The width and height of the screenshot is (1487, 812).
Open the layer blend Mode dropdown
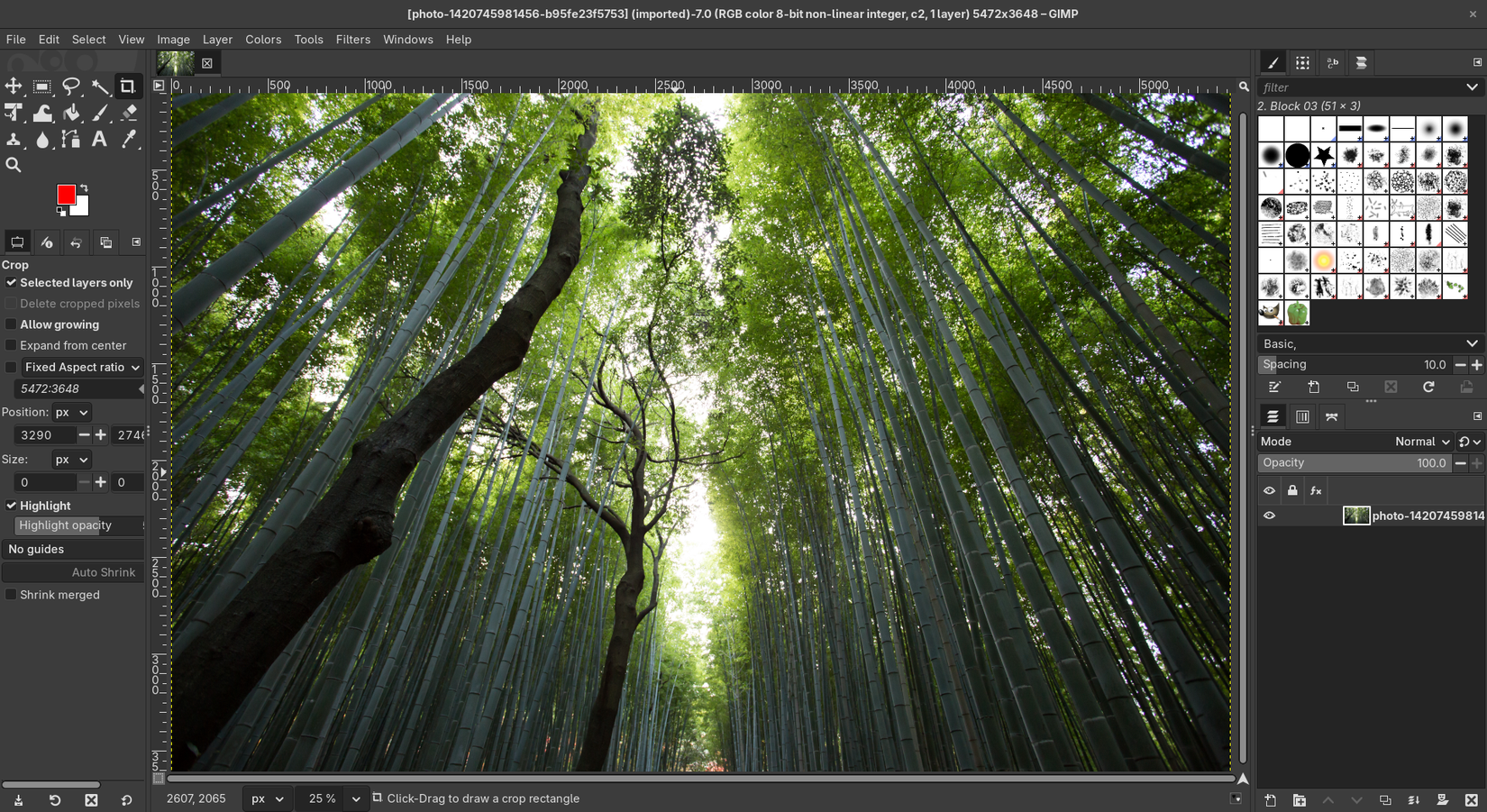(1419, 442)
